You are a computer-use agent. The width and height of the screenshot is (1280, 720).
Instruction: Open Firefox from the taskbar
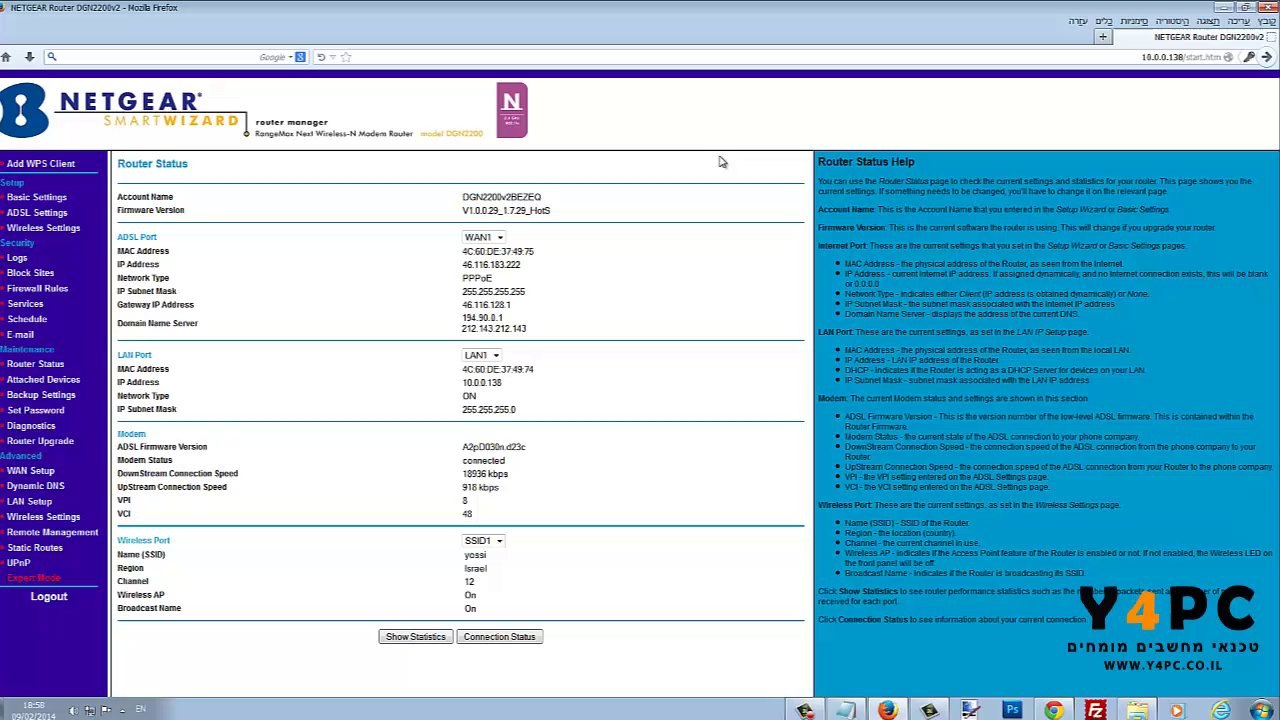coord(887,710)
